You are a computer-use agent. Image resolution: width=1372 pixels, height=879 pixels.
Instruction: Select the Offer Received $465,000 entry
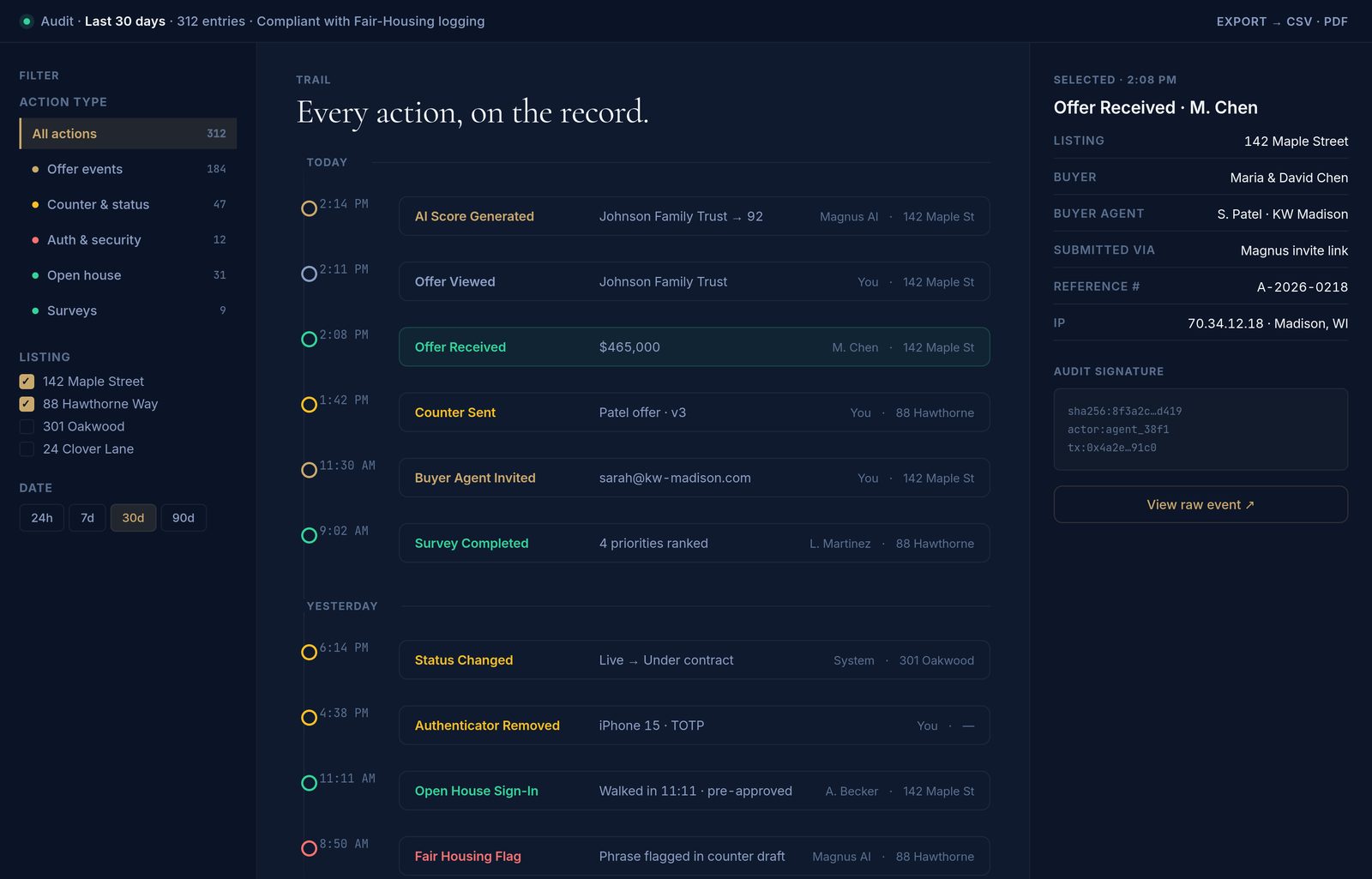click(x=695, y=346)
